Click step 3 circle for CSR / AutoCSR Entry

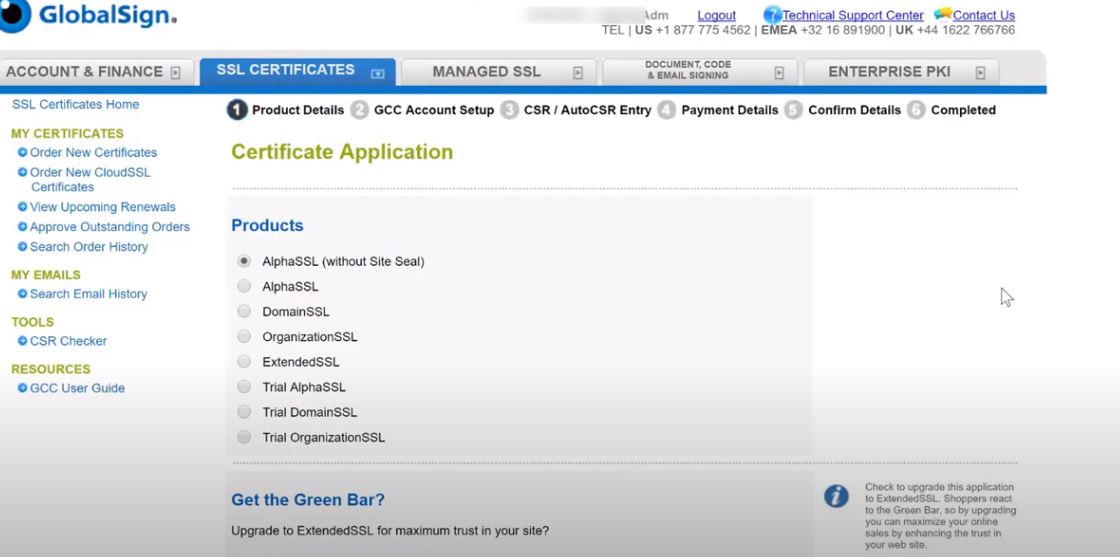(x=509, y=110)
